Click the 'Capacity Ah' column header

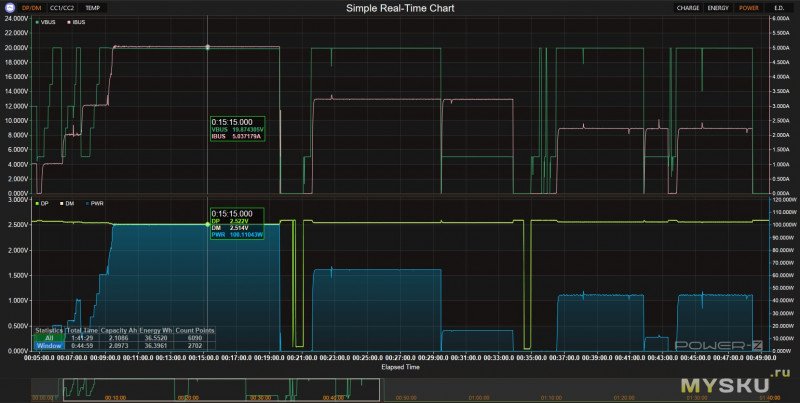point(118,331)
